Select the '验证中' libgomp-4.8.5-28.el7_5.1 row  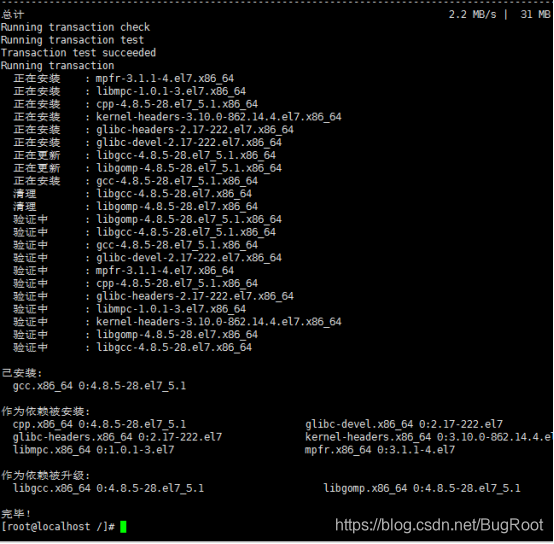148,219
